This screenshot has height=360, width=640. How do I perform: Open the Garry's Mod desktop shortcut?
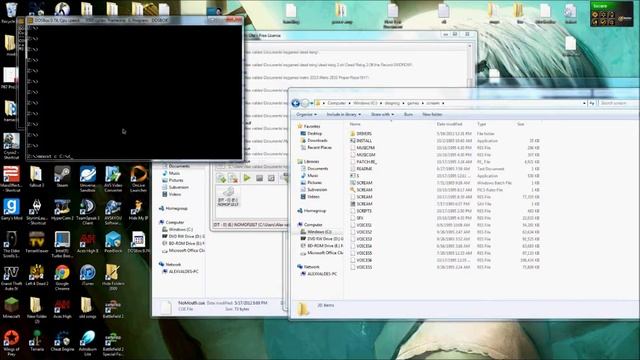[x=11, y=210]
